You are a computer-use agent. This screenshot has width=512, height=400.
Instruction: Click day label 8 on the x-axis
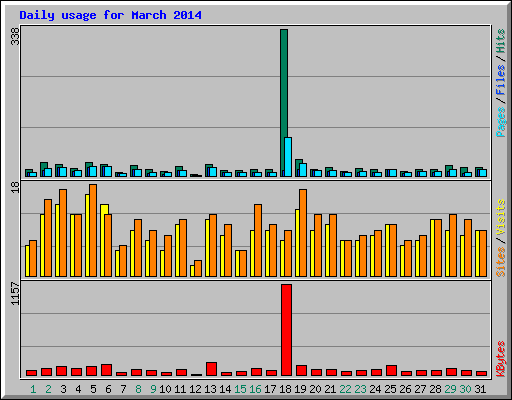[x=138, y=389]
